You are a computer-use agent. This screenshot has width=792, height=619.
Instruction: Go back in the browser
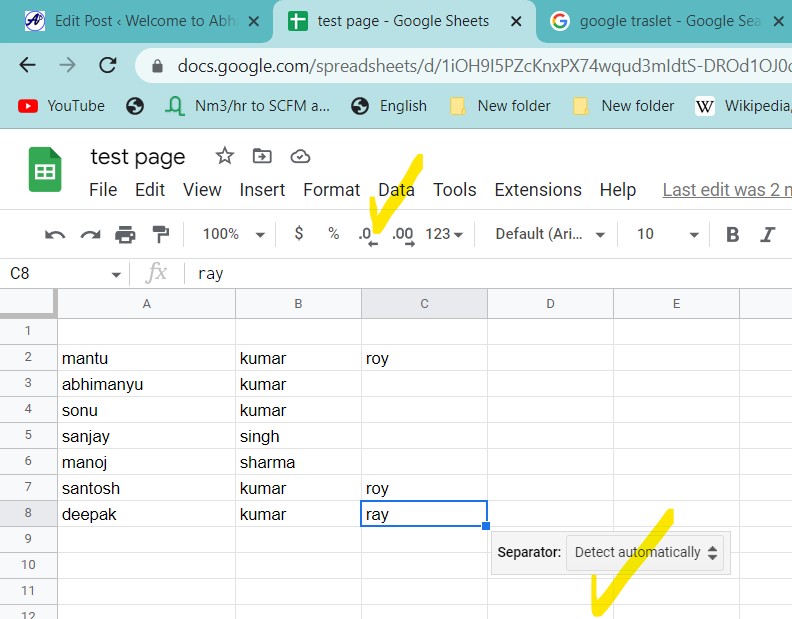[27, 65]
